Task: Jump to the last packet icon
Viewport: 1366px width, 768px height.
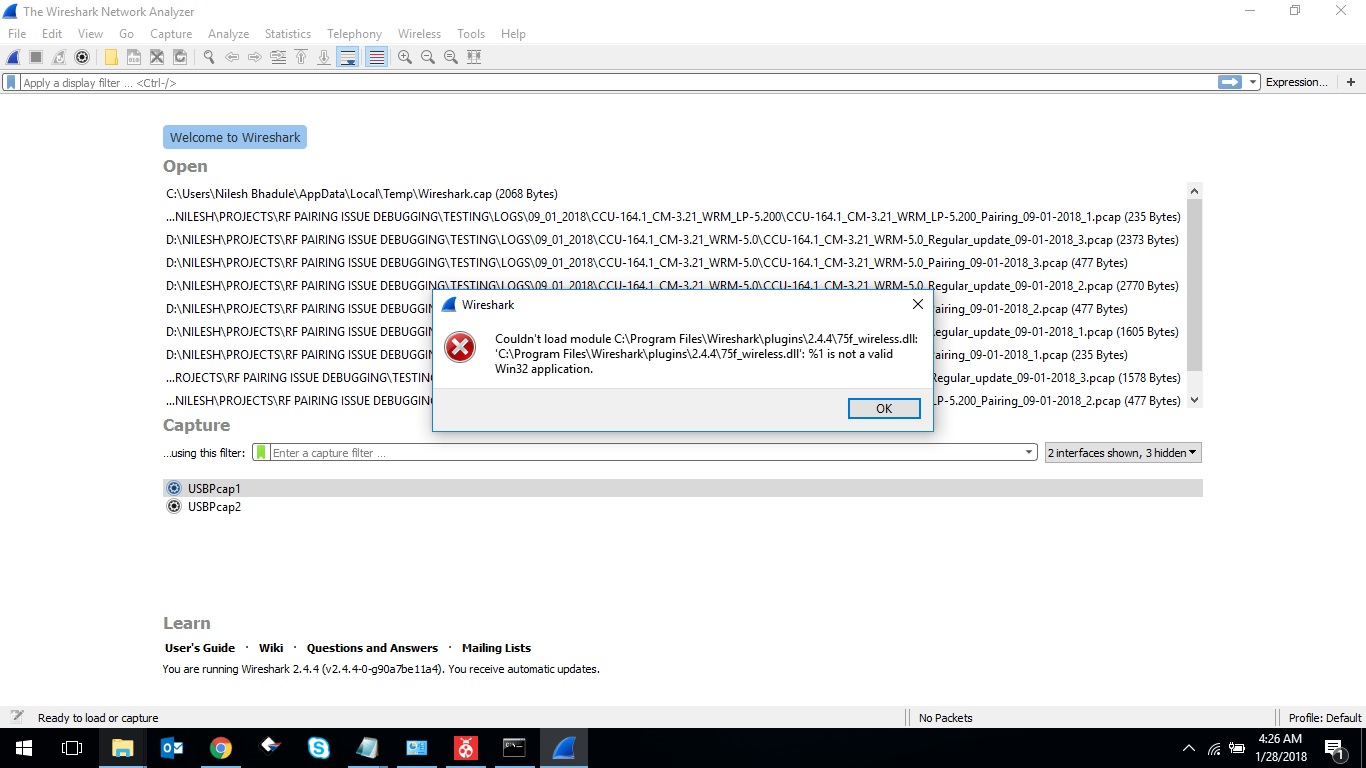Action: click(x=324, y=57)
